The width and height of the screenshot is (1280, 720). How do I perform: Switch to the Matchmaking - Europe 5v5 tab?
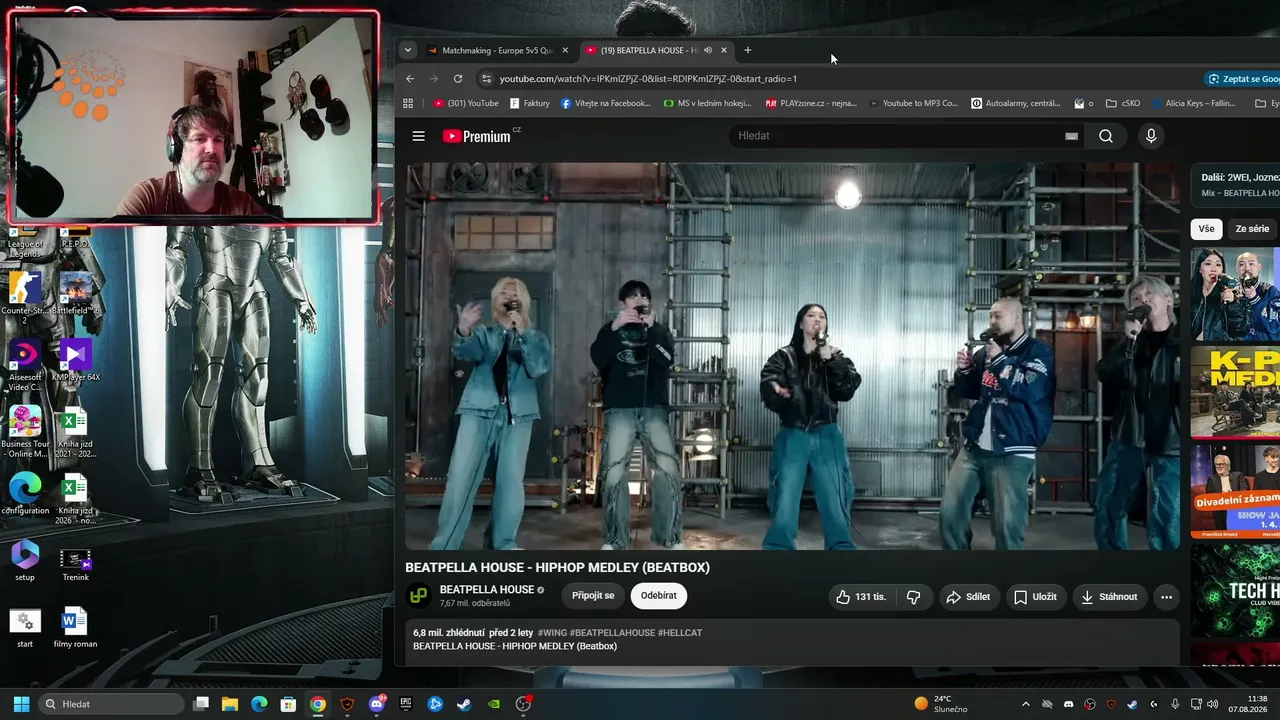(x=496, y=50)
